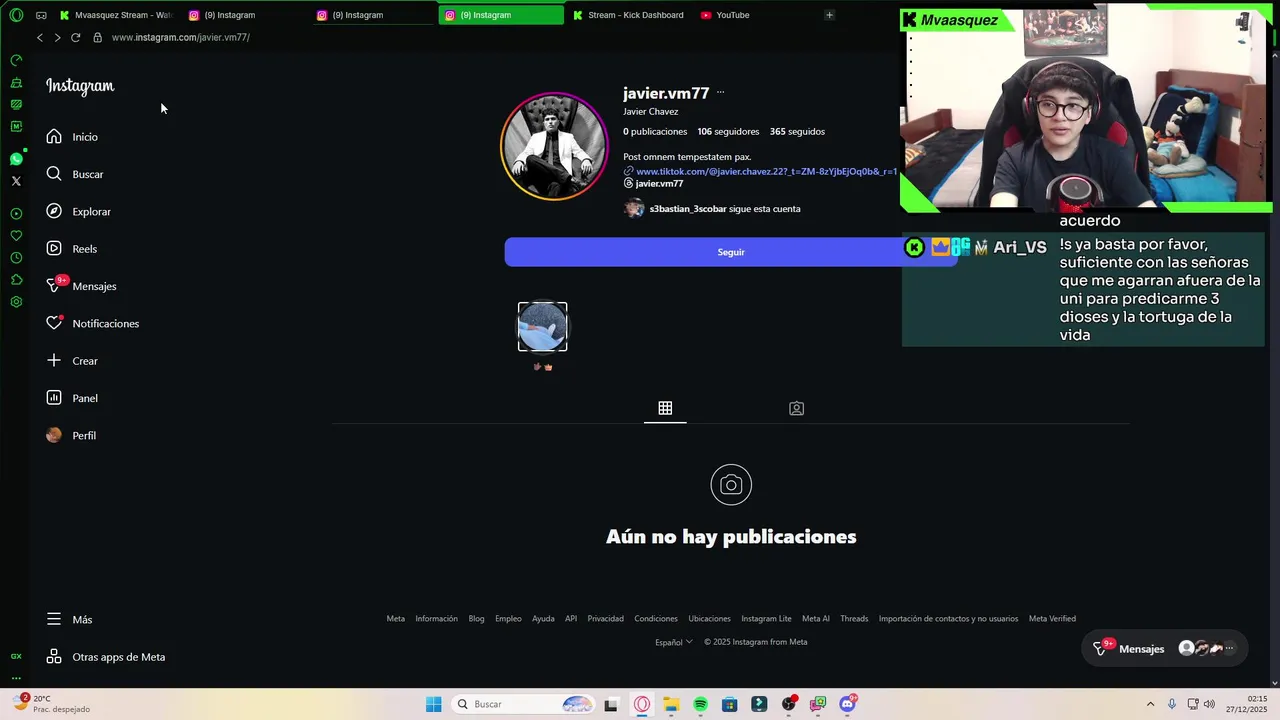This screenshot has width=1280, height=720.
Task: Open File Explorer from the taskbar
Action: pos(671,704)
